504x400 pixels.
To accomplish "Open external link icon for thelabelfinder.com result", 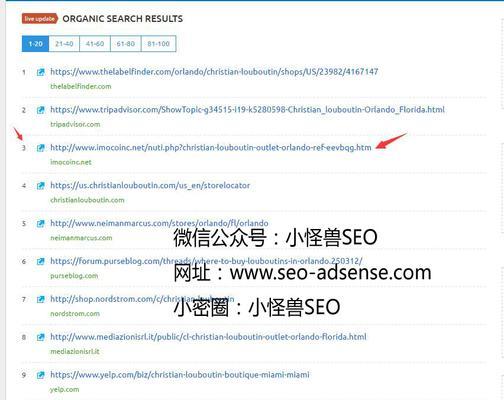I will pyautogui.click(x=40, y=72).
